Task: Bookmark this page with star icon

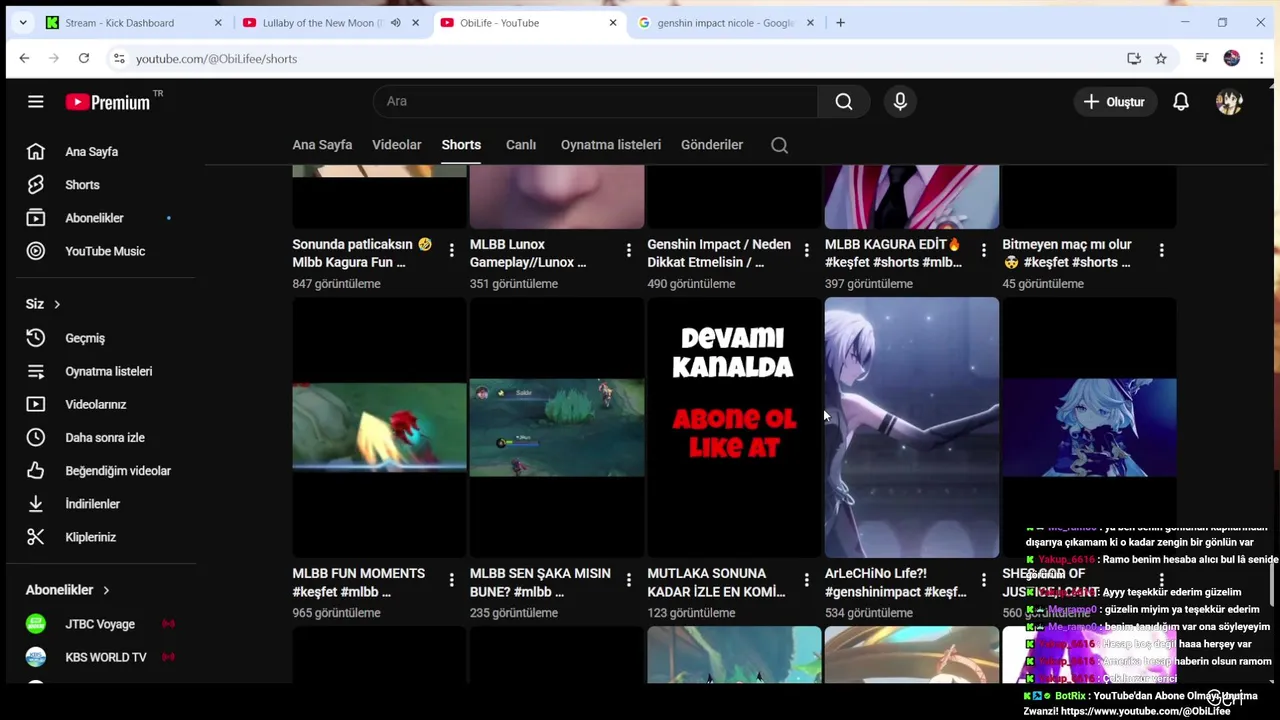Action: click(1161, 59)
